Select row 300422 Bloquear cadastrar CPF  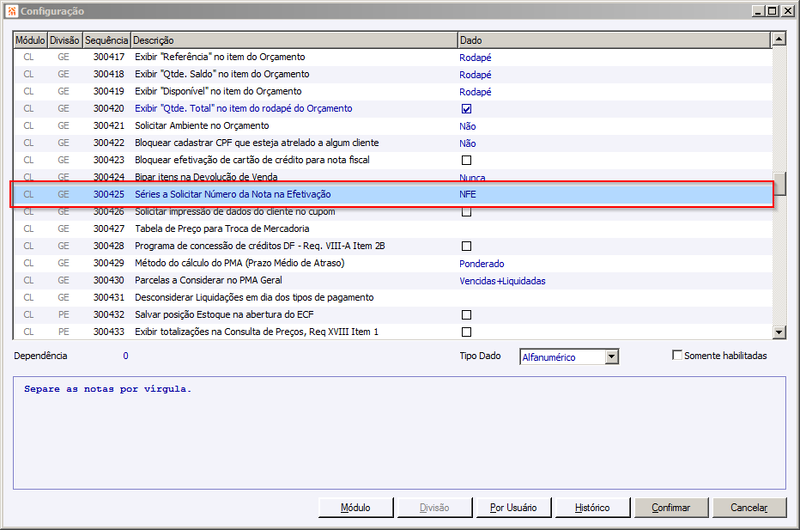392,143
